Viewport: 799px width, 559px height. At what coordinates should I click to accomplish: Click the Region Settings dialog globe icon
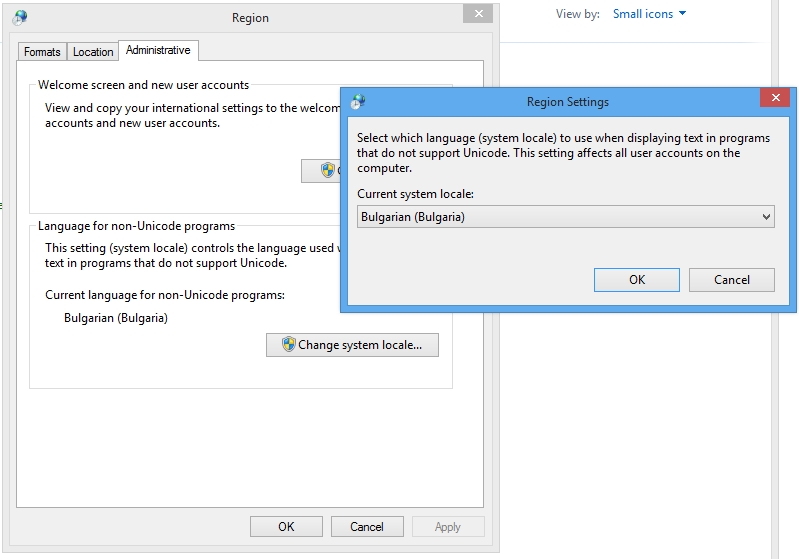tap(358, 101)
